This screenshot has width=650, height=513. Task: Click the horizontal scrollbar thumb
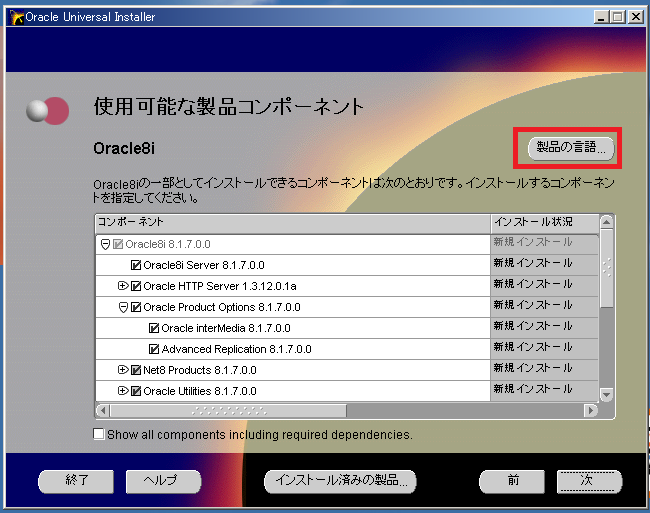point(228,410)
